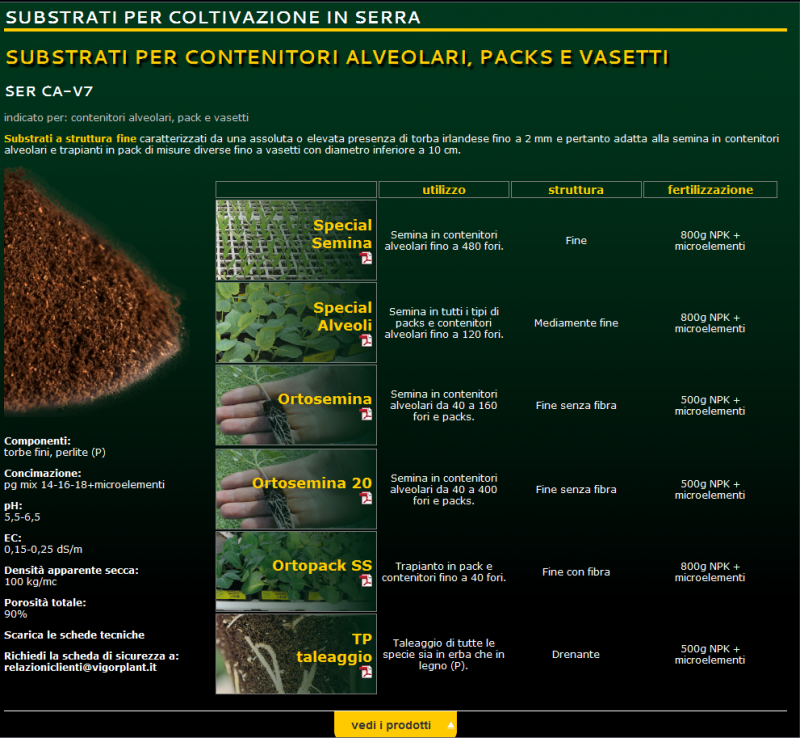Expand the arrow on vedi i prodotti
The width and height of the screenshot is (800, 738).
(x=451, y=725)
